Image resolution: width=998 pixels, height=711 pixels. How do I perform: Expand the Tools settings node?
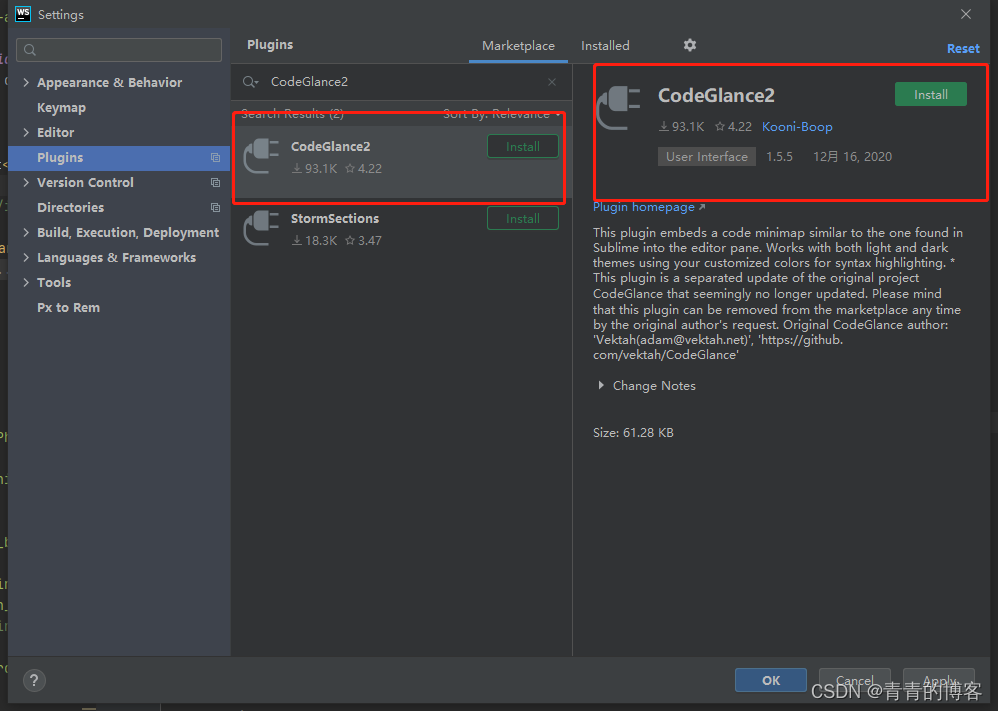(x=26, y=283)
